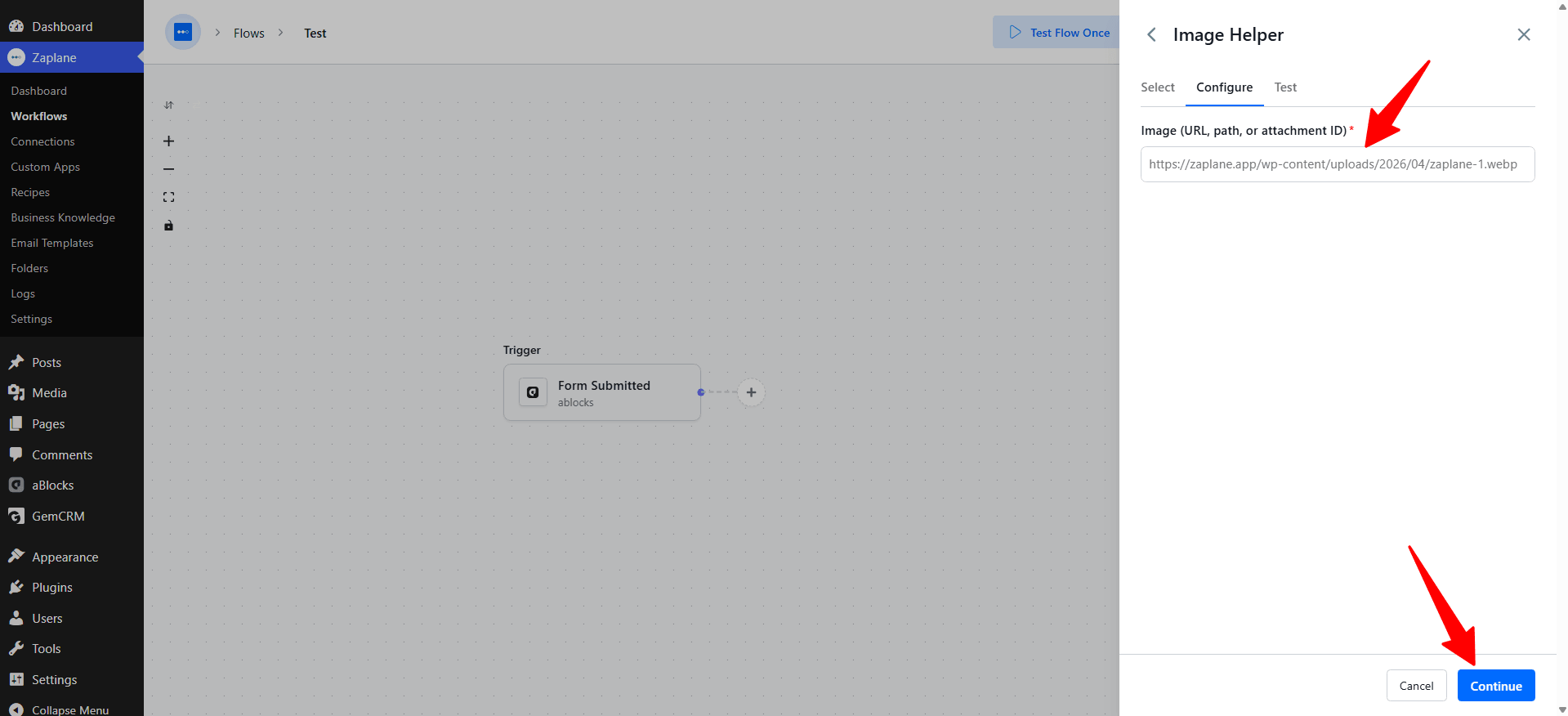Open Business Knowledge submenu item
Viewport: 1568px width, 716px height.
click(63, 217)
